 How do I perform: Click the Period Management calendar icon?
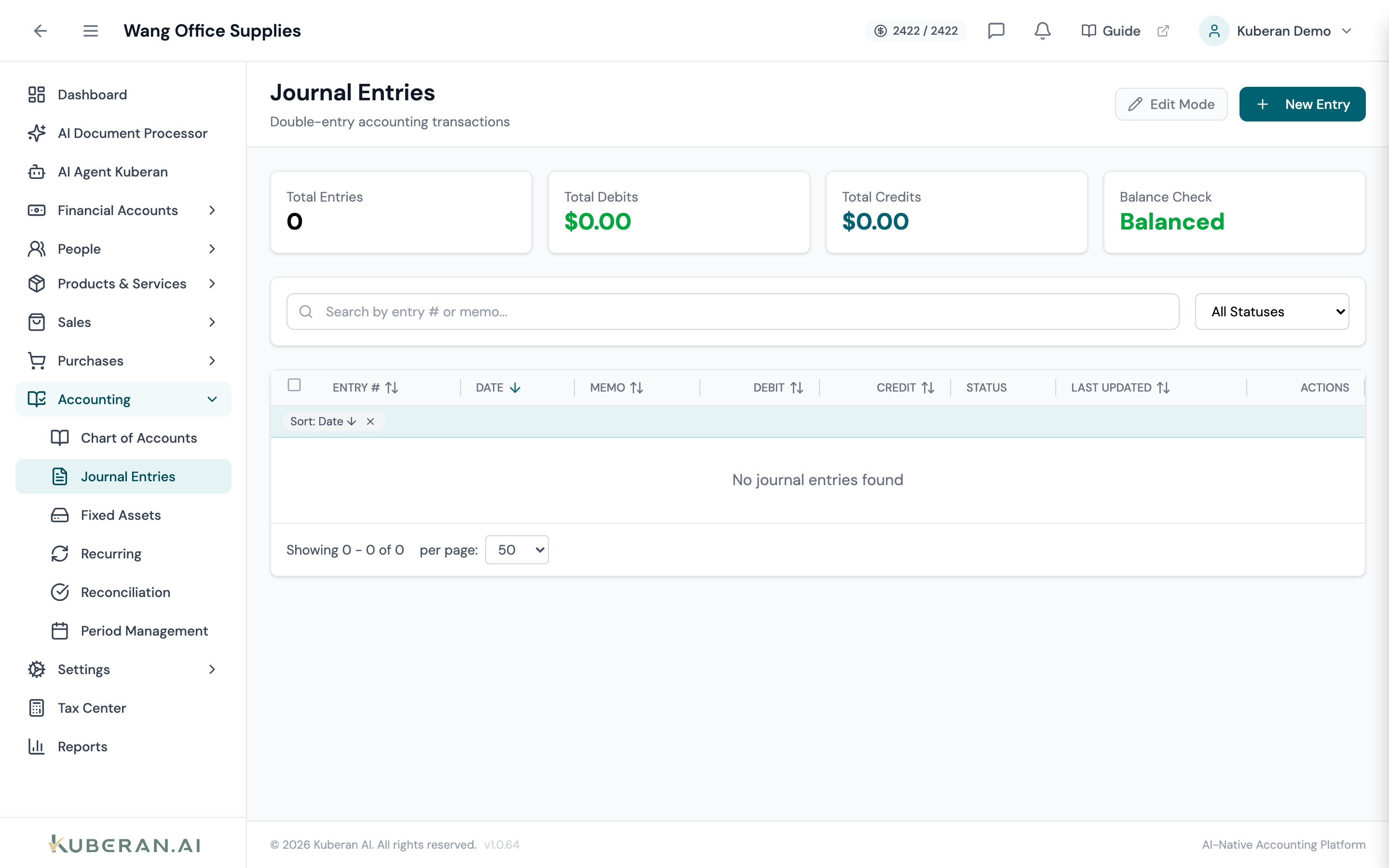click(x=60, y=631)
